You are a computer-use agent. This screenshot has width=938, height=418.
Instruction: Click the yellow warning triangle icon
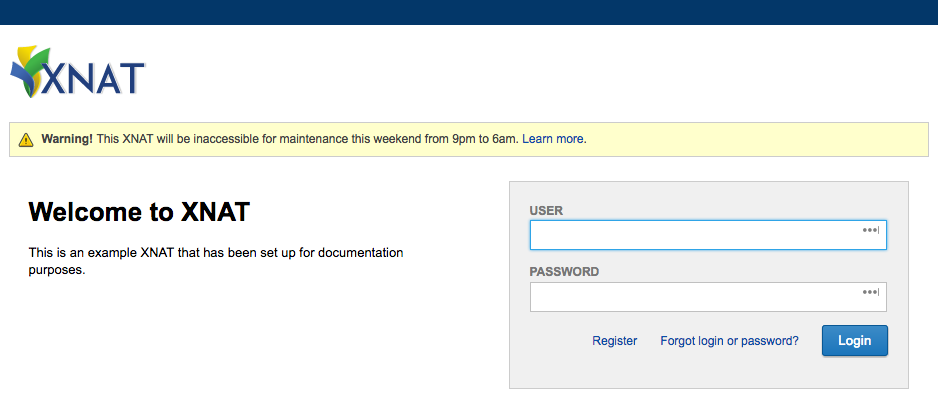pyautogui.click(x=26, y=140)
